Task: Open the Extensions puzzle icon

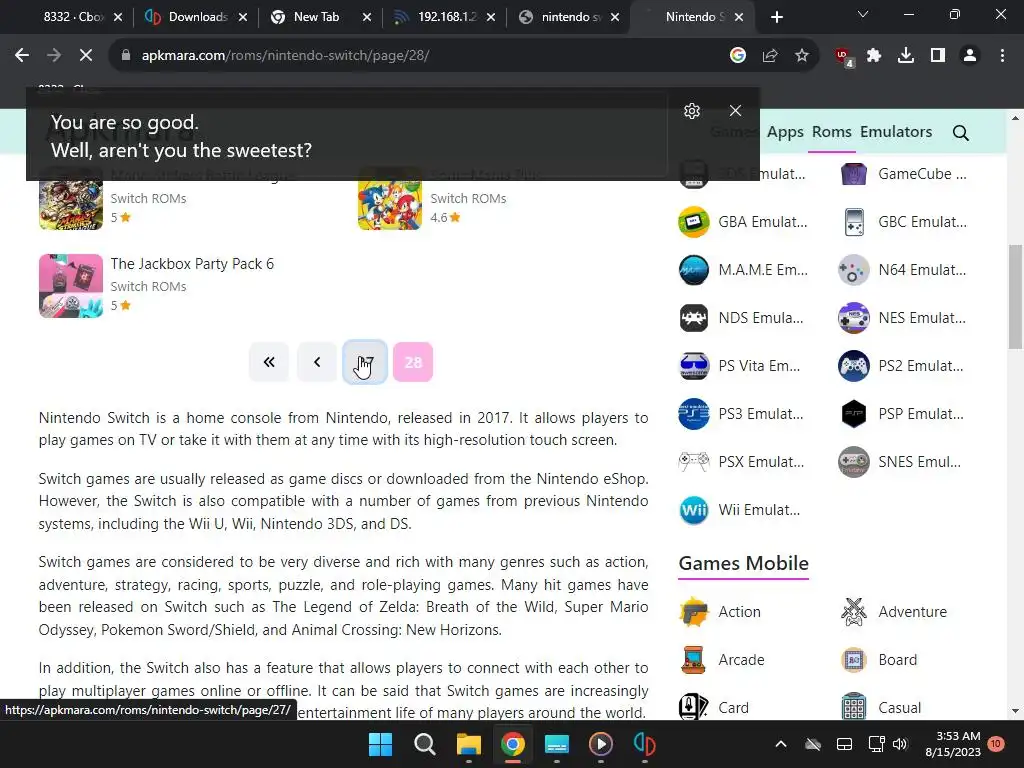Action: click(x=874, y=56)
